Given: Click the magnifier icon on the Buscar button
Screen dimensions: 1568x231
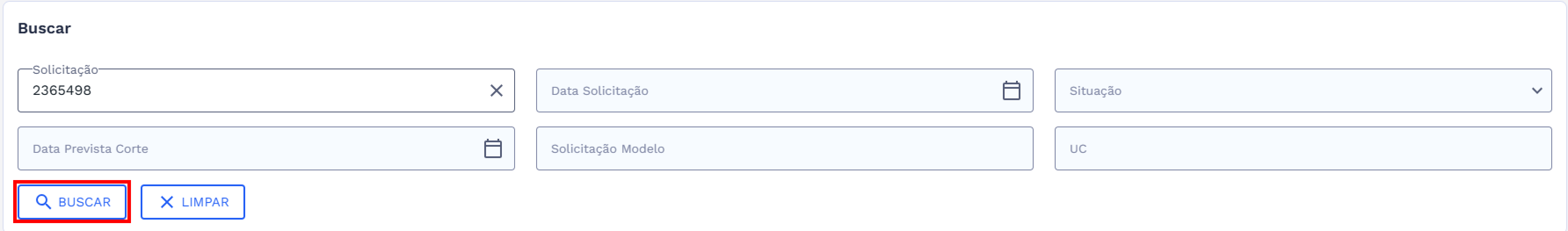Looking at the screenshot, I should point(43,202).
